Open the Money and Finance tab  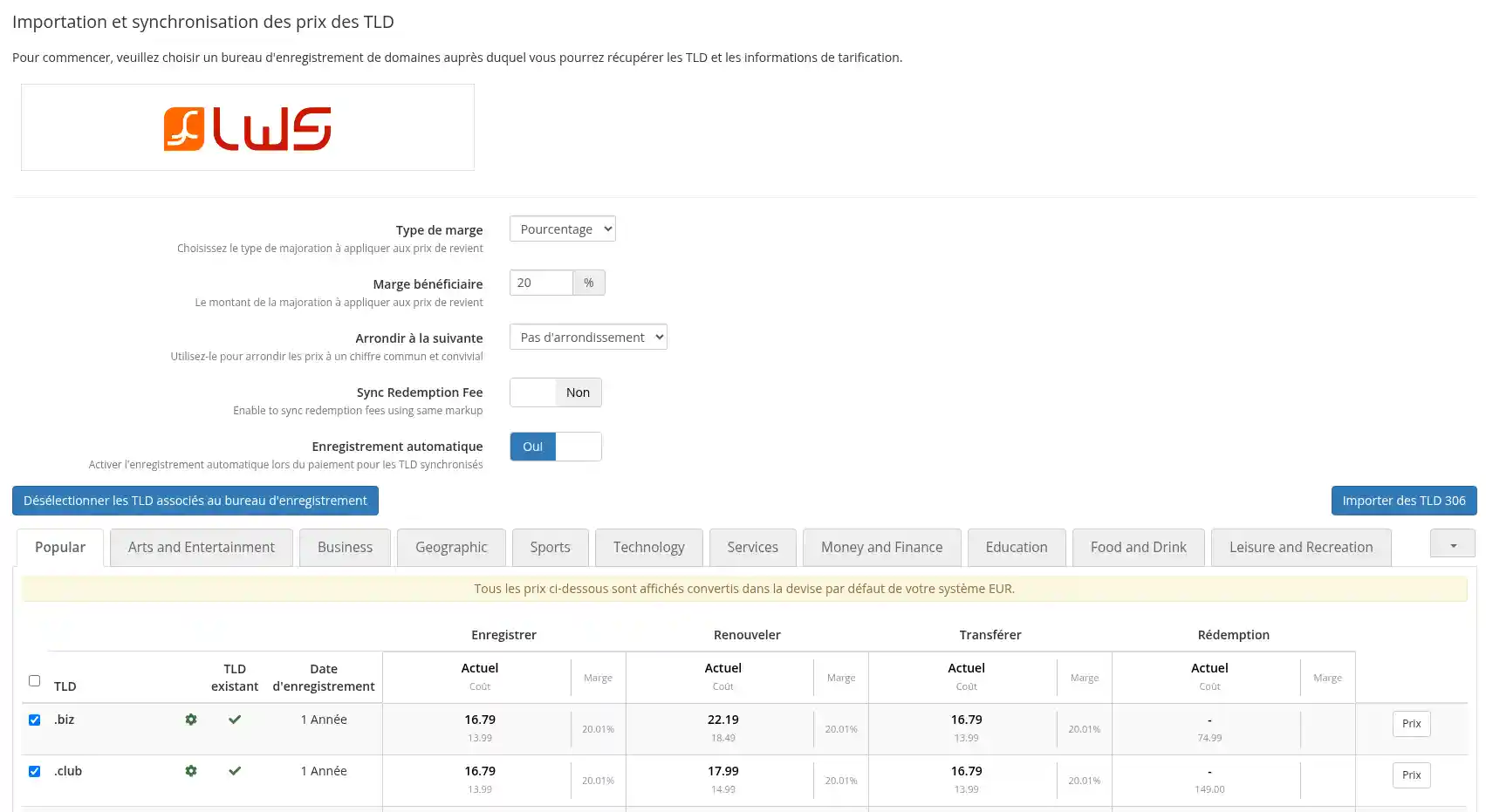(882, 547)
